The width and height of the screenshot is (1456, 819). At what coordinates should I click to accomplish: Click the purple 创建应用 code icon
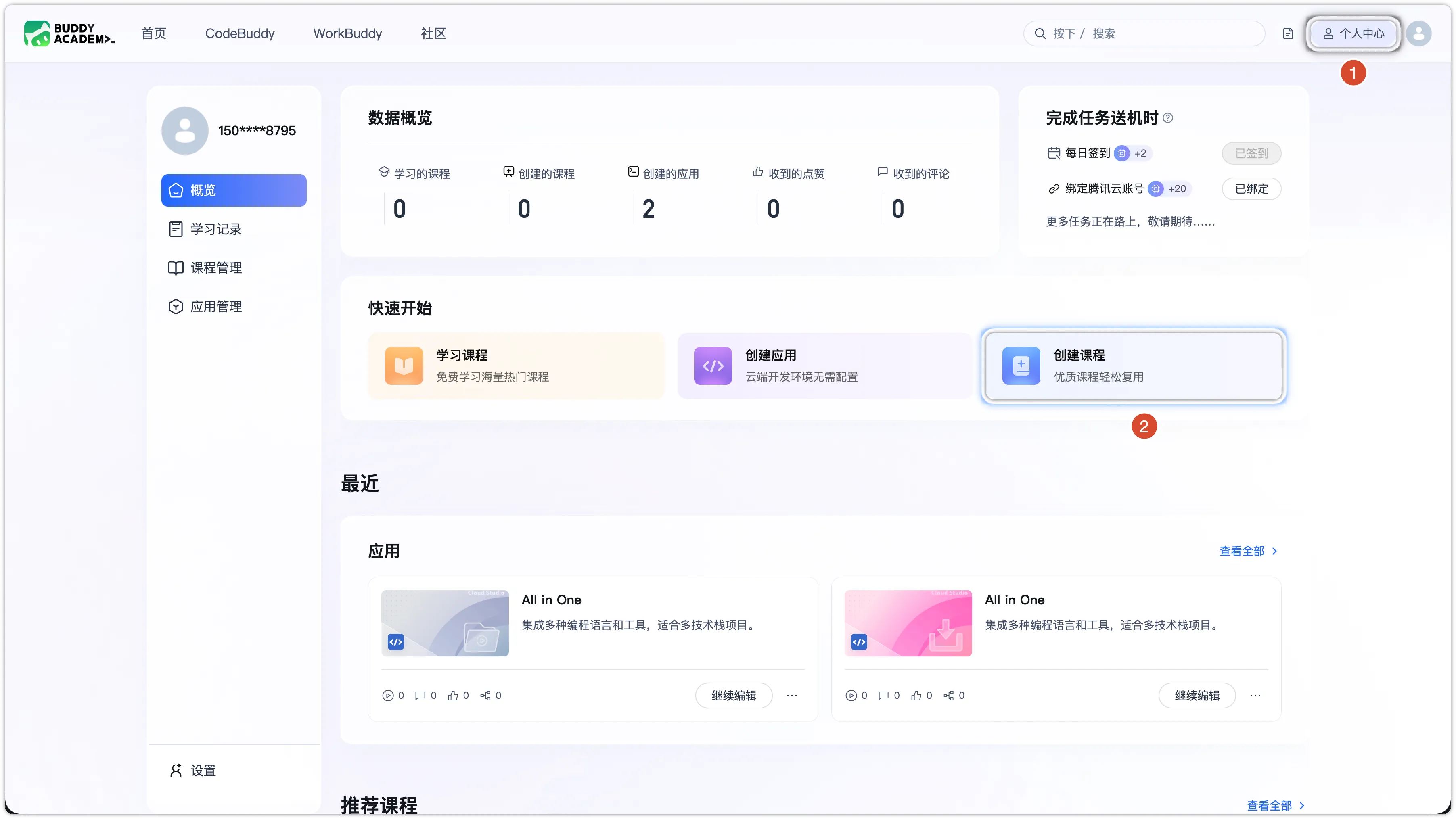(713, 366)
